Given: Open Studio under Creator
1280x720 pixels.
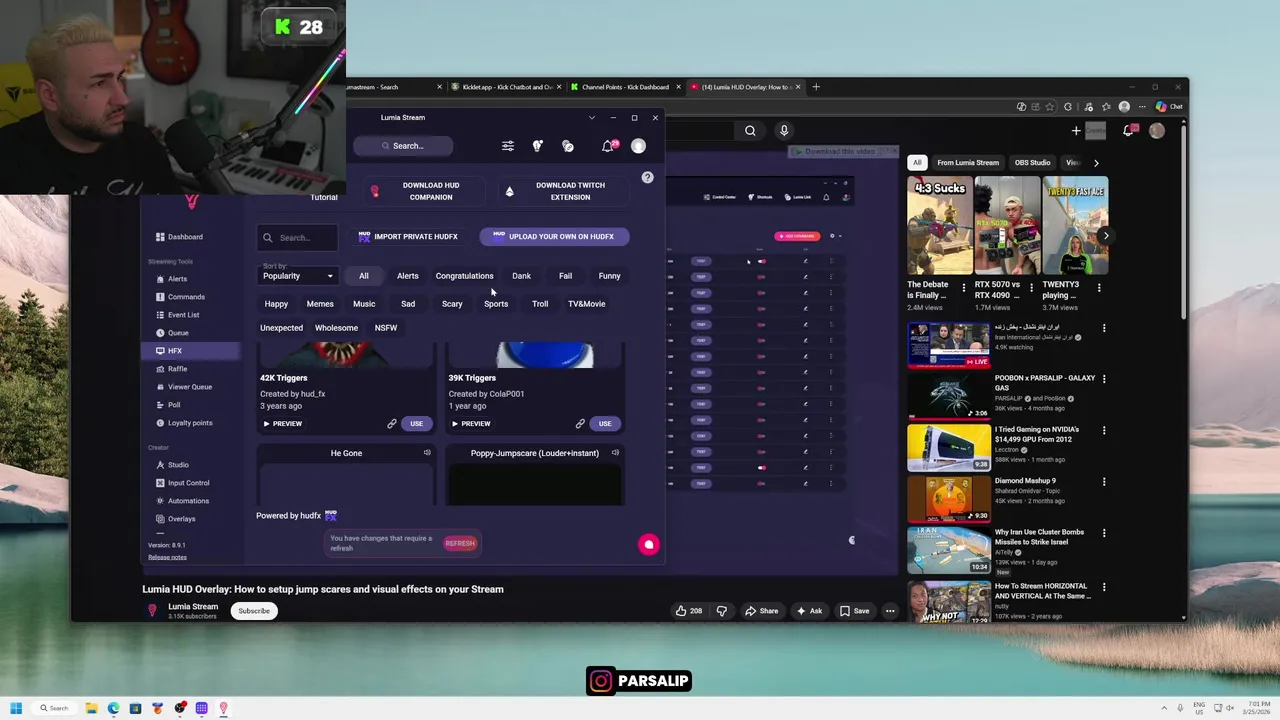Looking at the screenshot, I should coord(172,465).
